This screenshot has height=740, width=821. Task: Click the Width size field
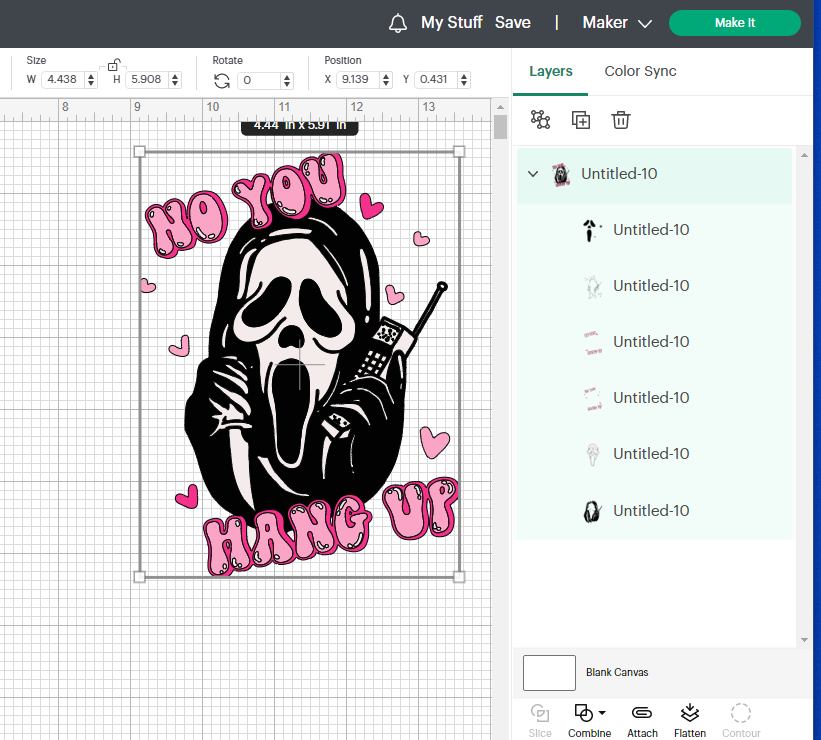coord(63,80)
